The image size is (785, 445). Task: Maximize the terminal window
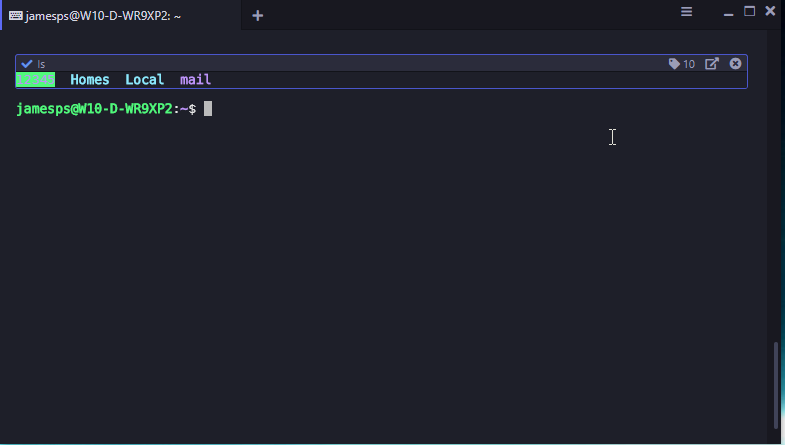(x=749, y=11)
